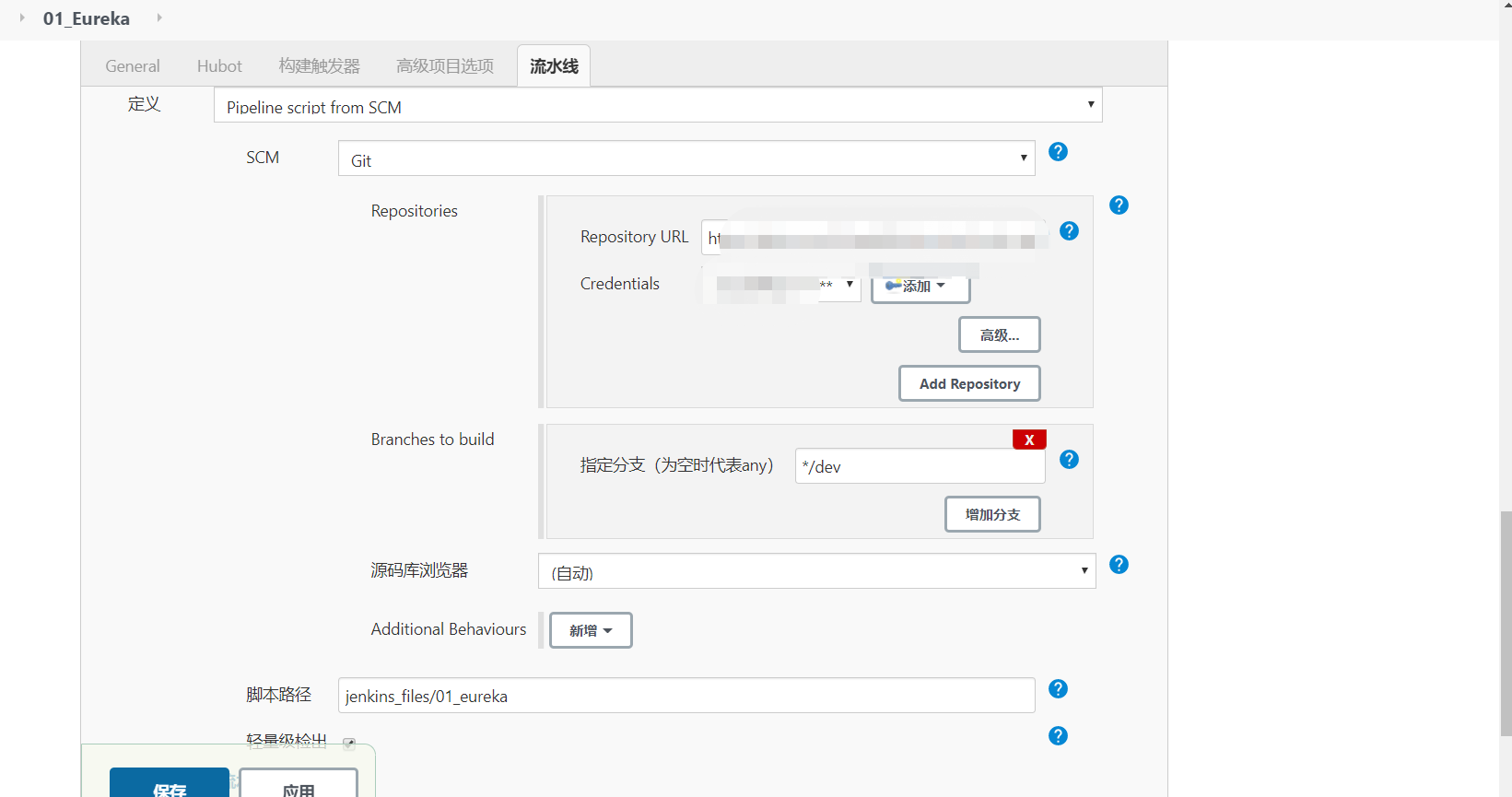This screenshot has height=797, width=1512.
Task: Expand breadcrumb arrow before 01_Eureka
Action: 22,18
